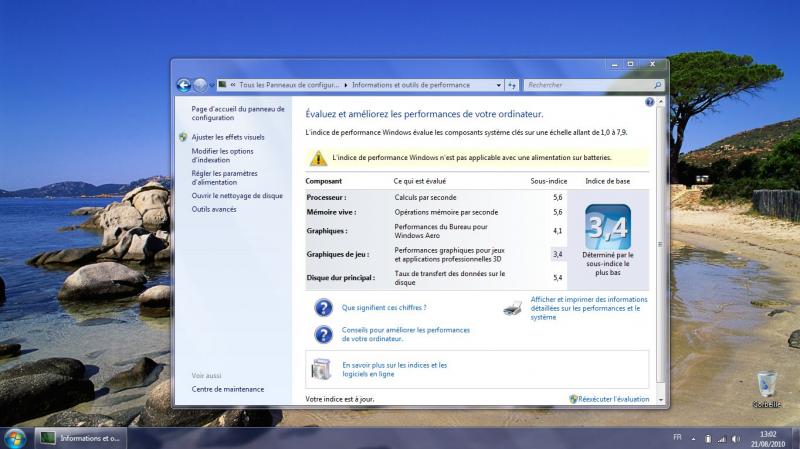
Task: Show hidden system tray icons
Action: coord(694,438)
